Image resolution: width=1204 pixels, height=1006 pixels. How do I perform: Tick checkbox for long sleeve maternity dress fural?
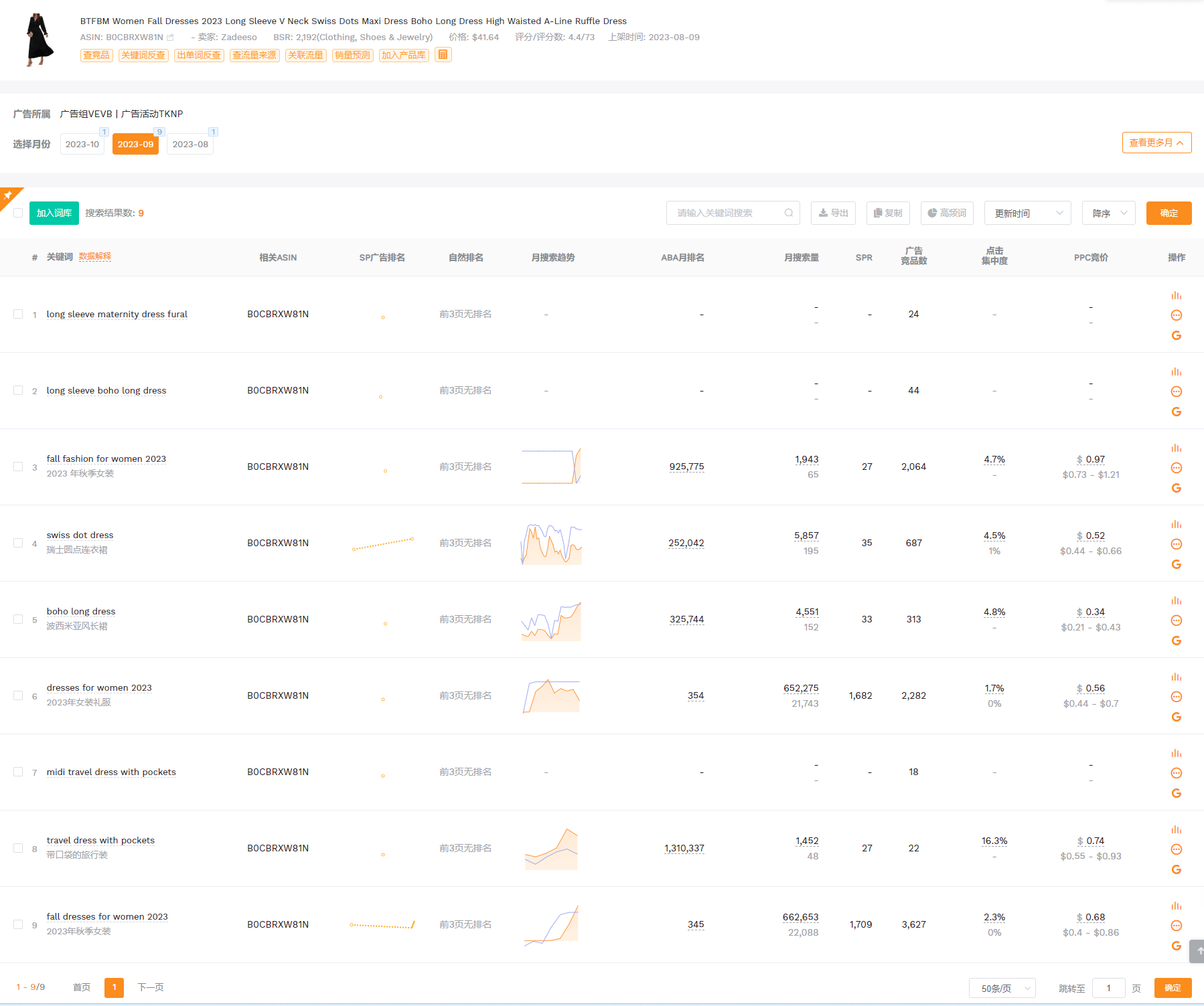pyautogui.click(x=18, y=314)
